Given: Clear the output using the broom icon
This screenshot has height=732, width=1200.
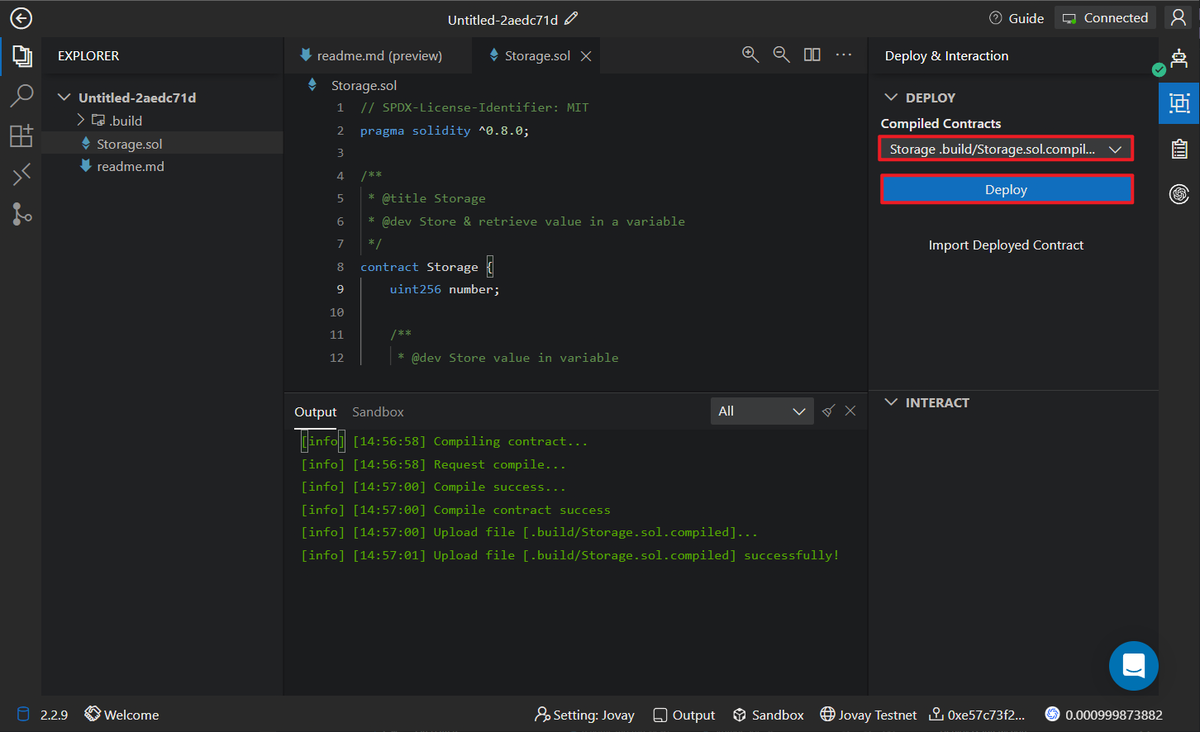Looking at the screenshot, I should point(828,411).
